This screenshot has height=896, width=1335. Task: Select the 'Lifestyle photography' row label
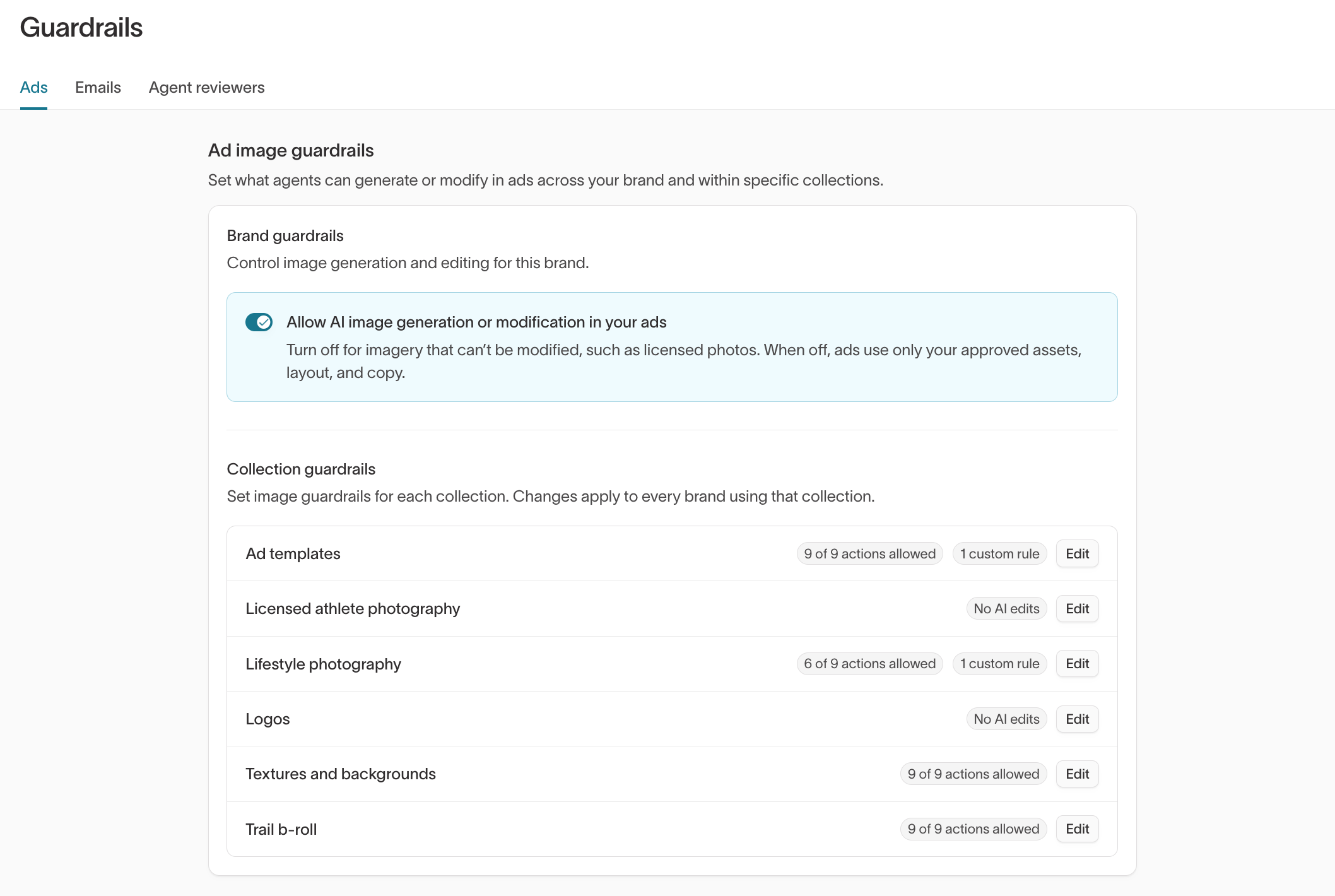tap(323, 664)
